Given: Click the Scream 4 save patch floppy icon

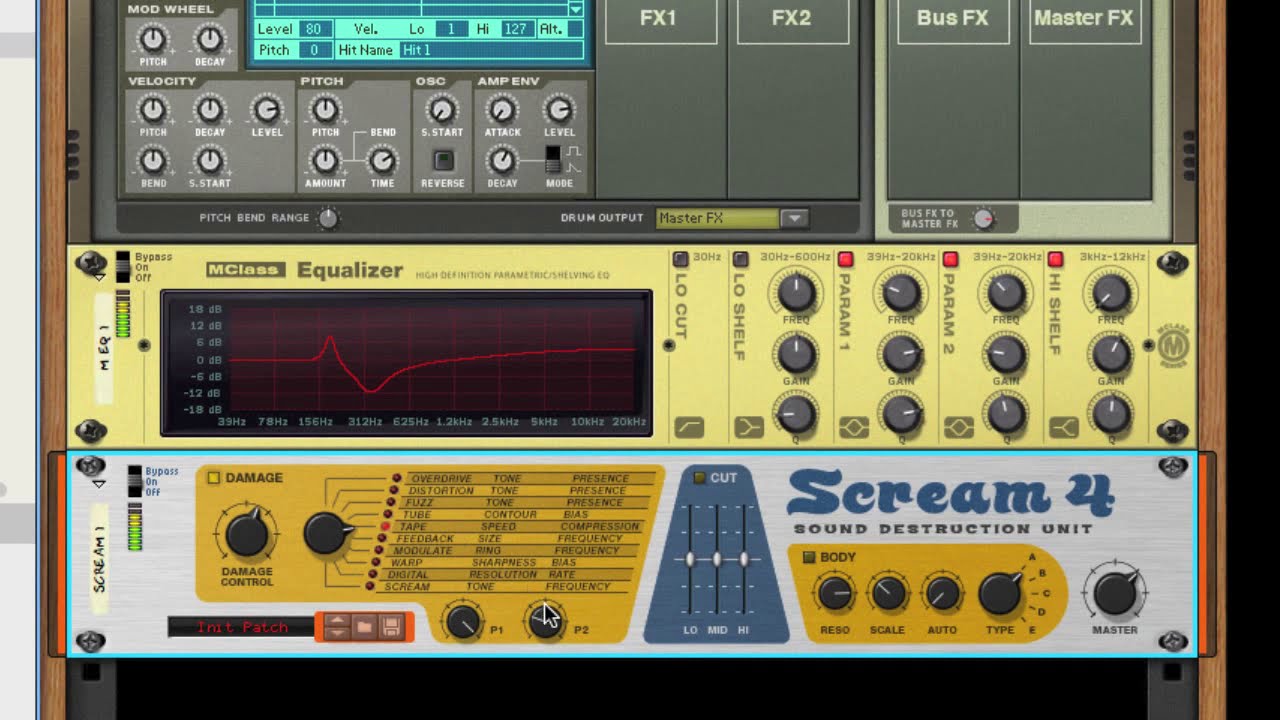Looking at the screenshot, I should point(391,627).
